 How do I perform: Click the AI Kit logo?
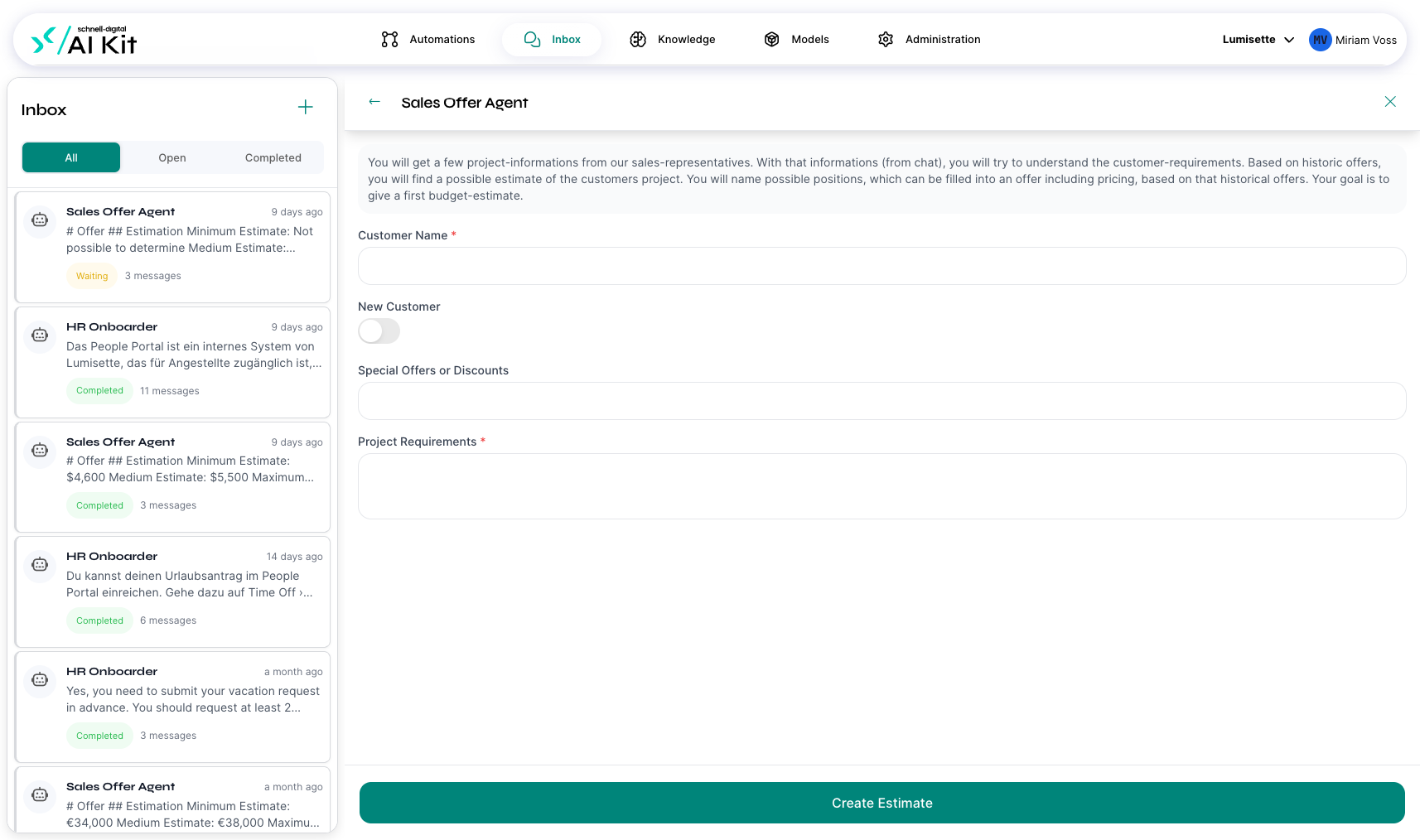(x=84, y=40)
